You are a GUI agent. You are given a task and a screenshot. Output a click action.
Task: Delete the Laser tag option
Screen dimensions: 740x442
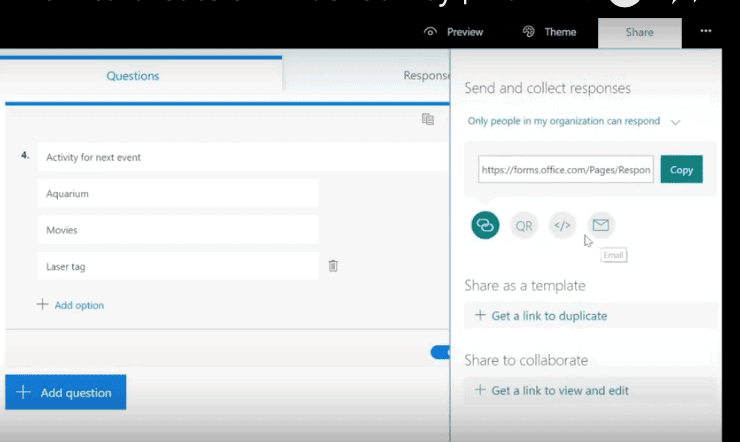pyautogui.click(x=333, y=266)
